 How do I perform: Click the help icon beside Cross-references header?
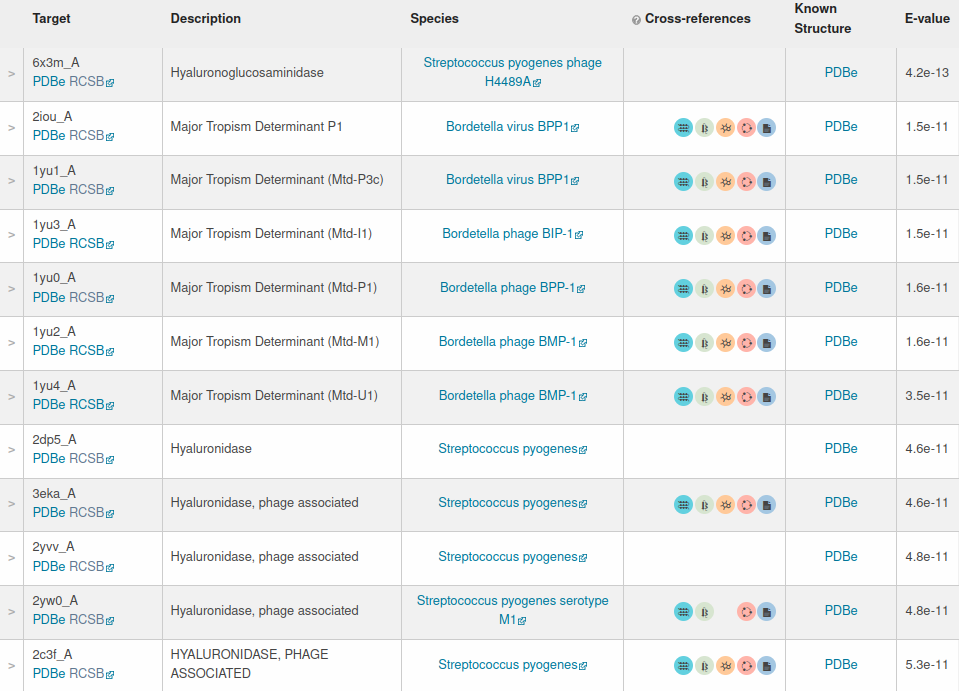tap(636, 20)
